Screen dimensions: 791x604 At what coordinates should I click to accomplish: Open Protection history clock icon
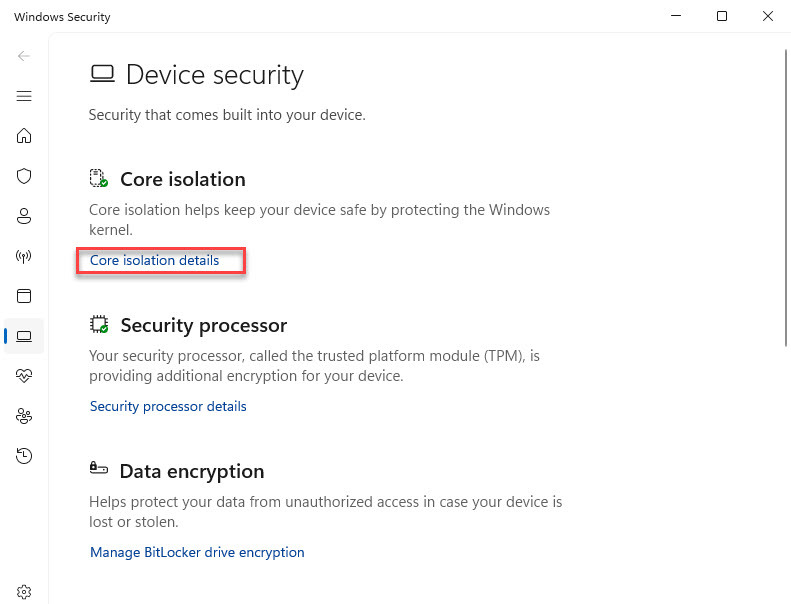tap(24, 456)
